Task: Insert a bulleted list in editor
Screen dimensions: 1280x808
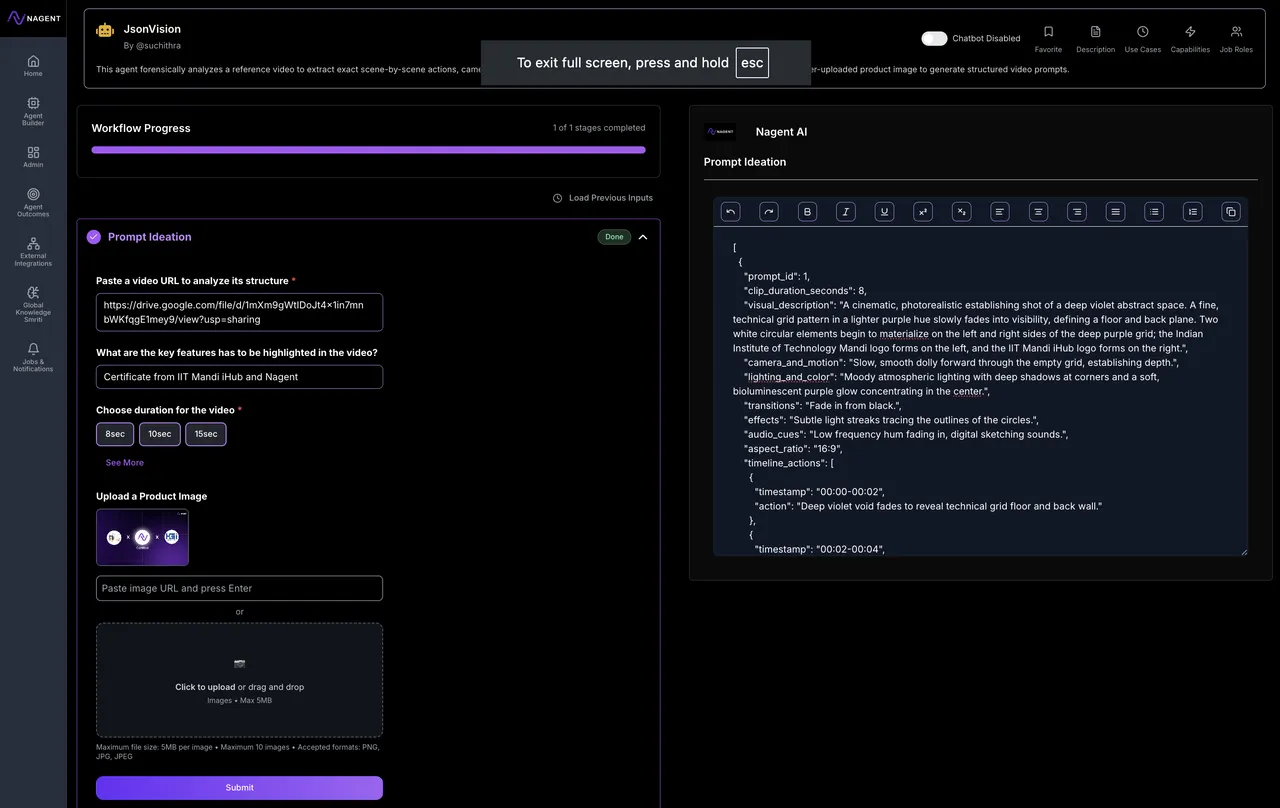Action: (1154, 211)
